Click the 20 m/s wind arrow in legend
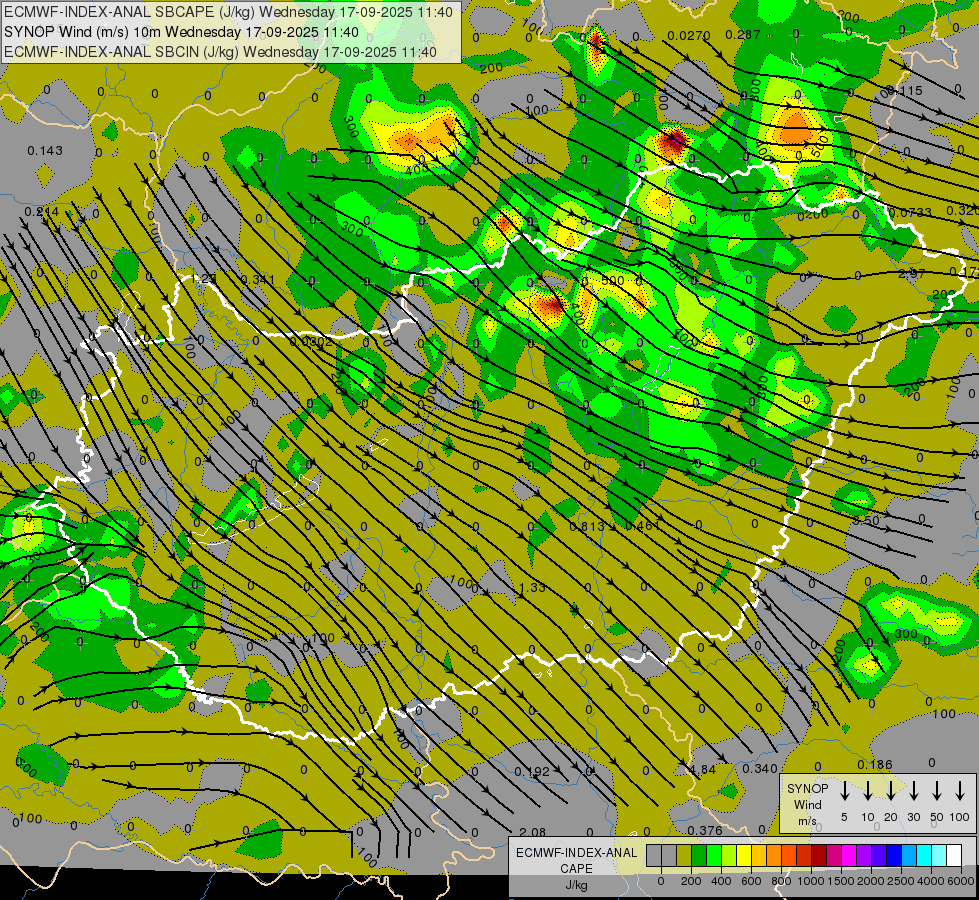The height and width of the screenshot is (900, 979). (891, 791)
